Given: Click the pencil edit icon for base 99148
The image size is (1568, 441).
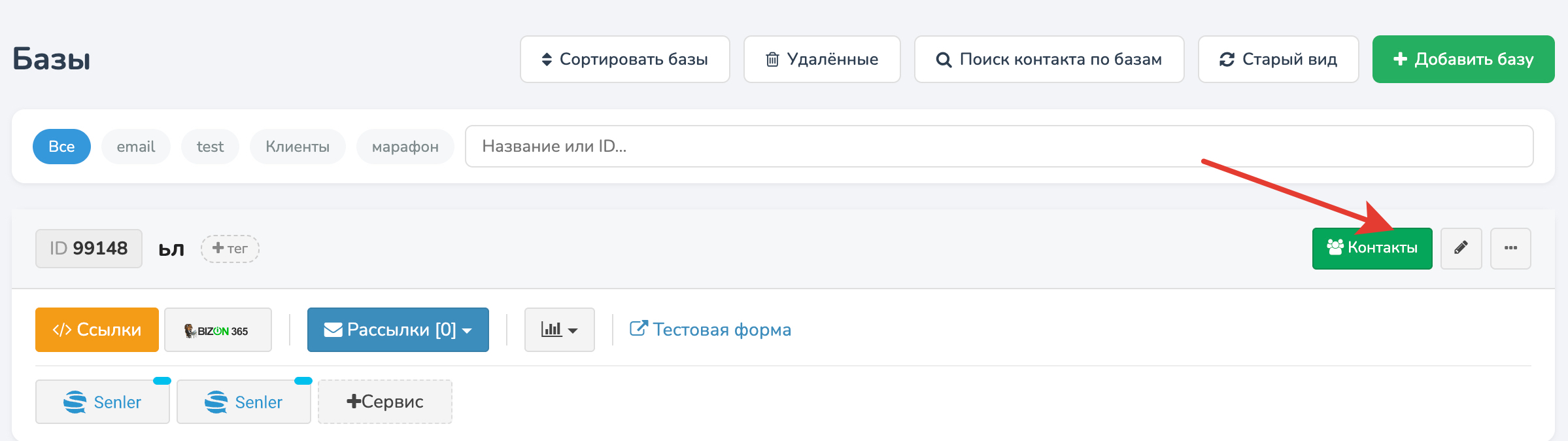Looking at the screenshot, I should tap(1461, 248).
